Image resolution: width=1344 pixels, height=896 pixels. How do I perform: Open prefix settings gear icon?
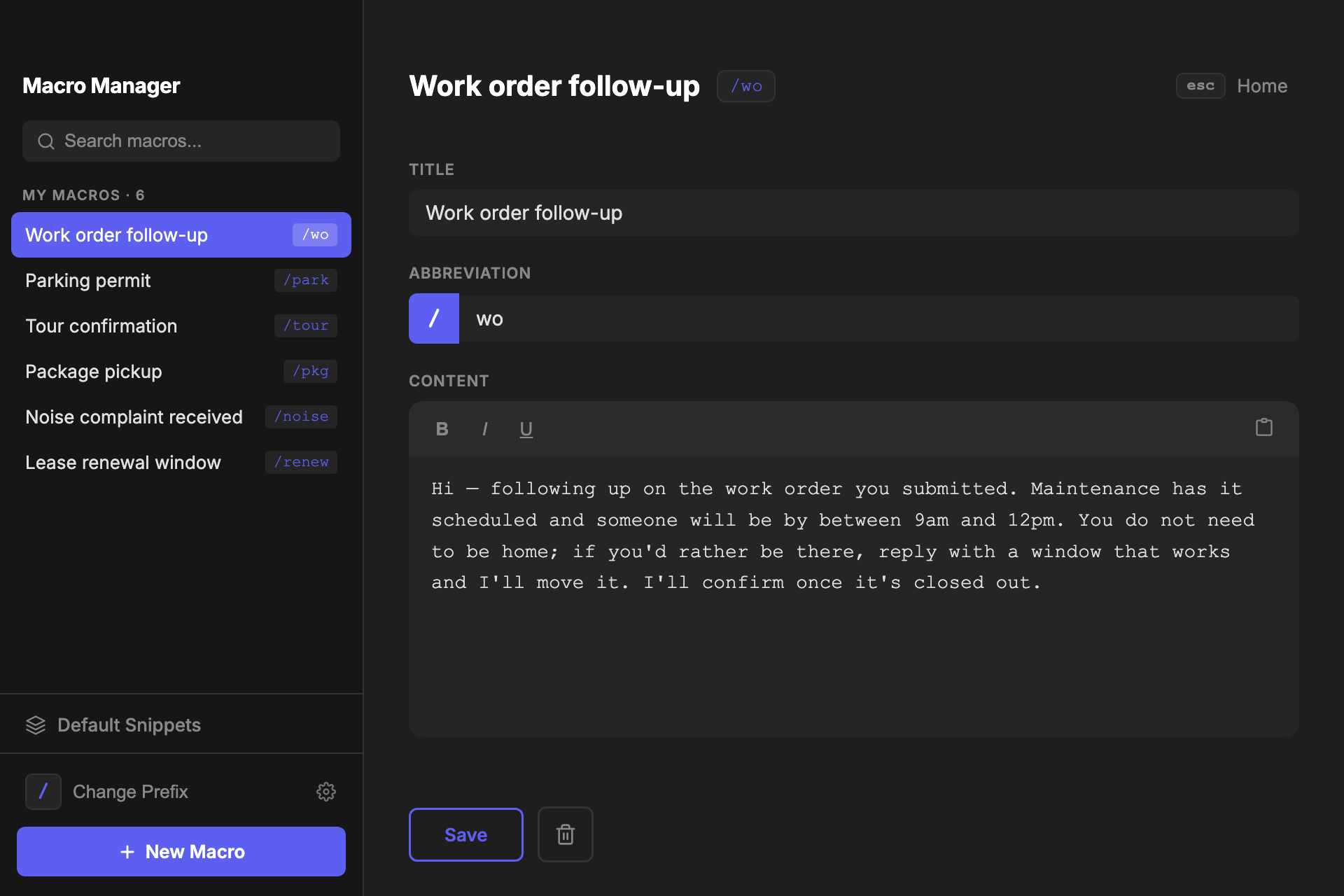(326, 792)
